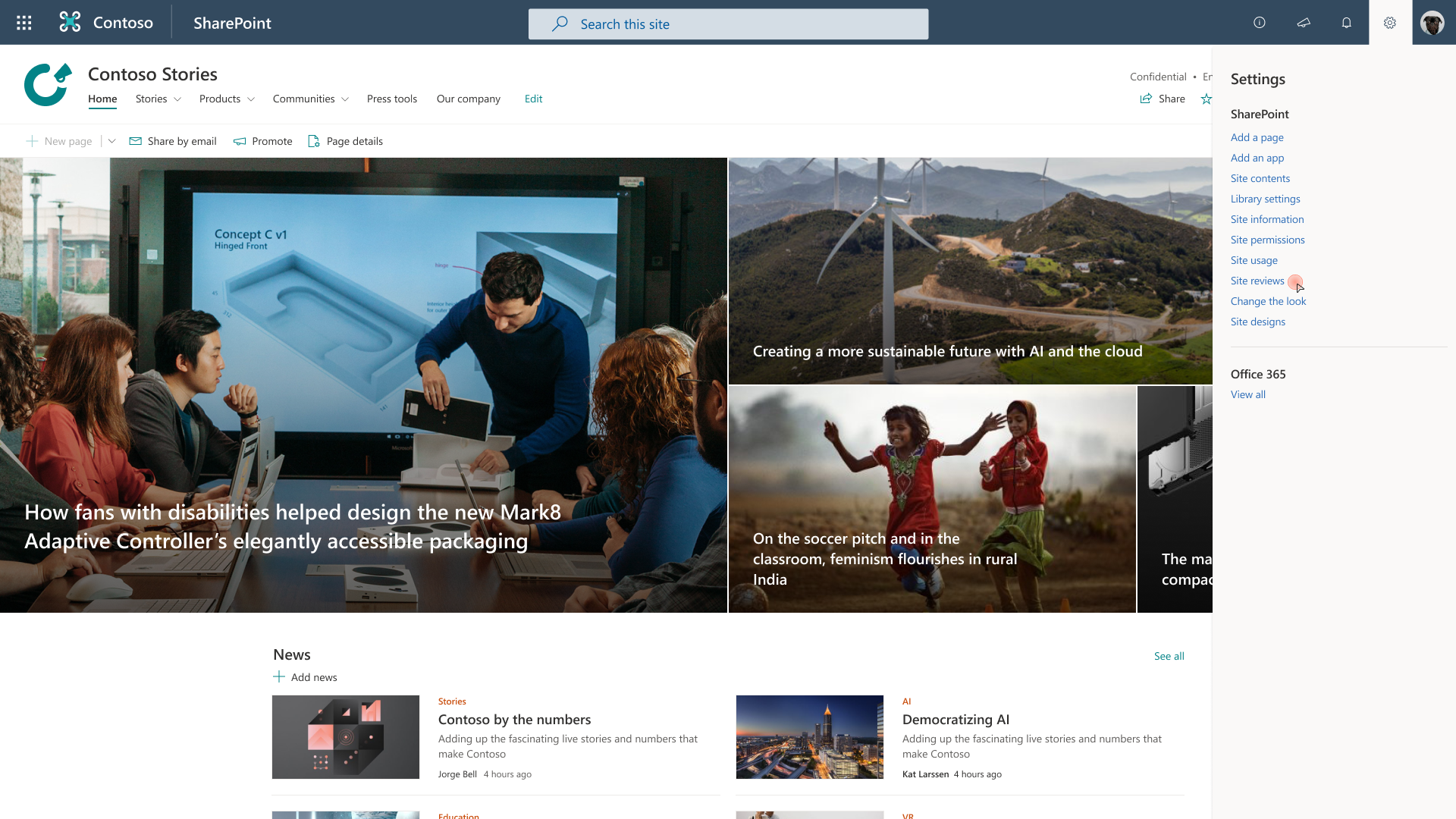Click the Contoso logo icon in header
Image resolution: width=1456 pixels, height=819 pixels.
70,23
